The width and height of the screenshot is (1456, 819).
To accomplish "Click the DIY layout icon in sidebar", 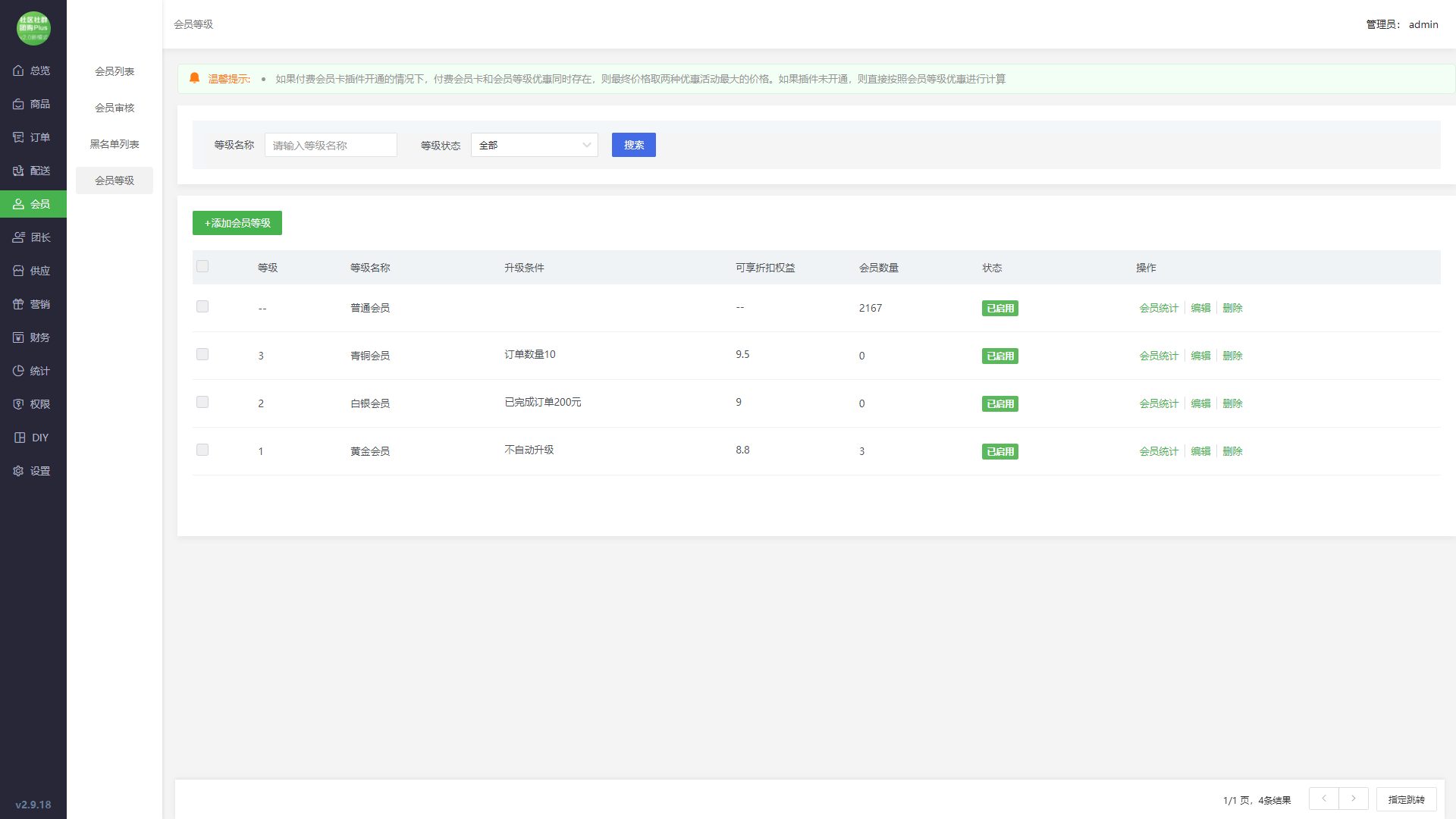I will click(x=20, y=438).
